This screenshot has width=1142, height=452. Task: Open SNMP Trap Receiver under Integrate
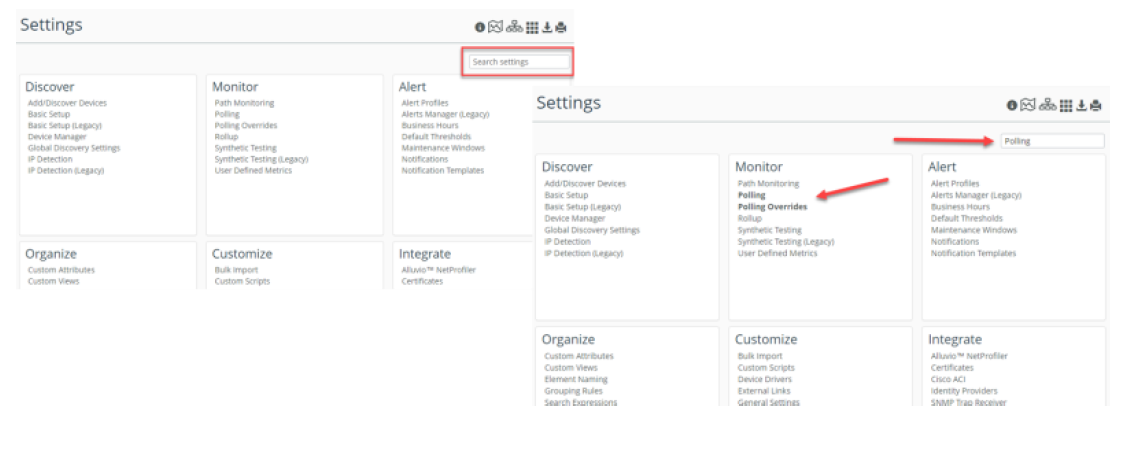(968, 403)
